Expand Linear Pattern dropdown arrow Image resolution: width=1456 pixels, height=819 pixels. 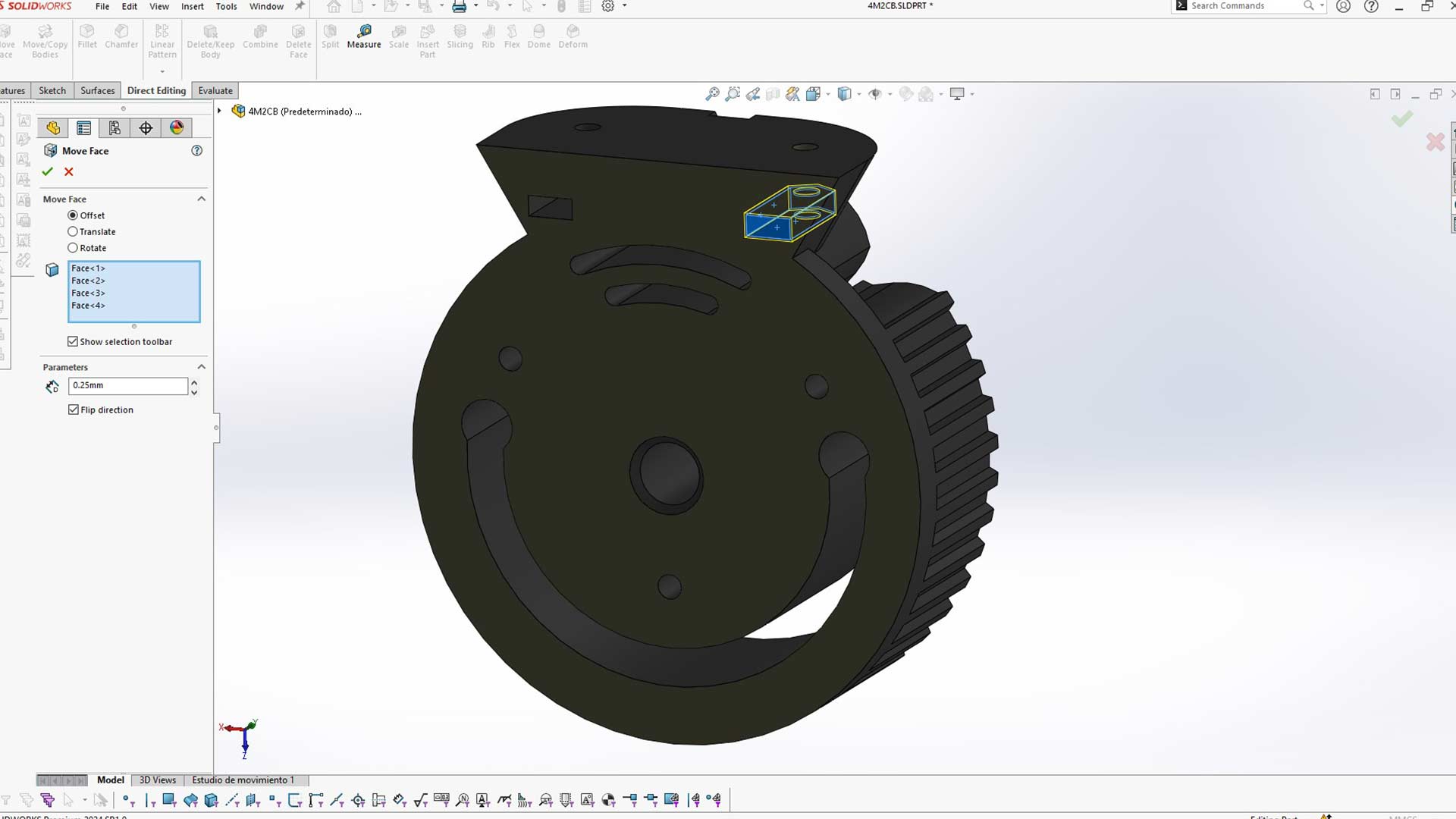pos(162,71)
